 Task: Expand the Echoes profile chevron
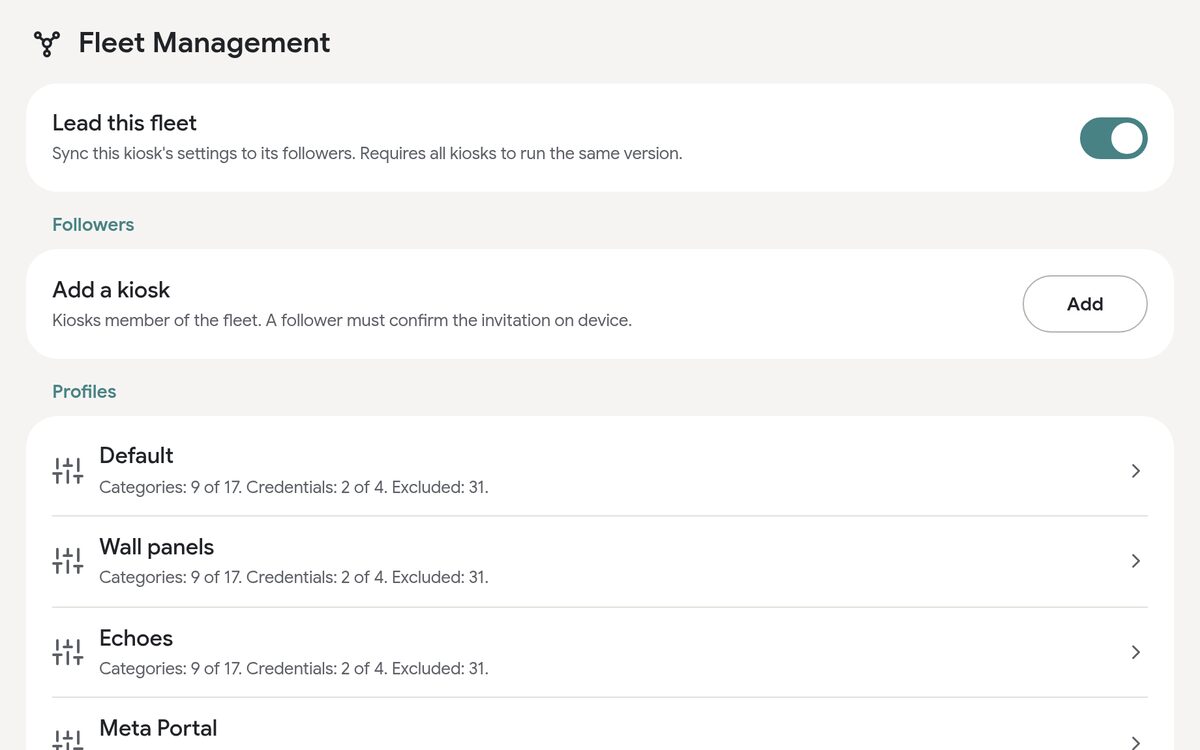(1135, 652)
